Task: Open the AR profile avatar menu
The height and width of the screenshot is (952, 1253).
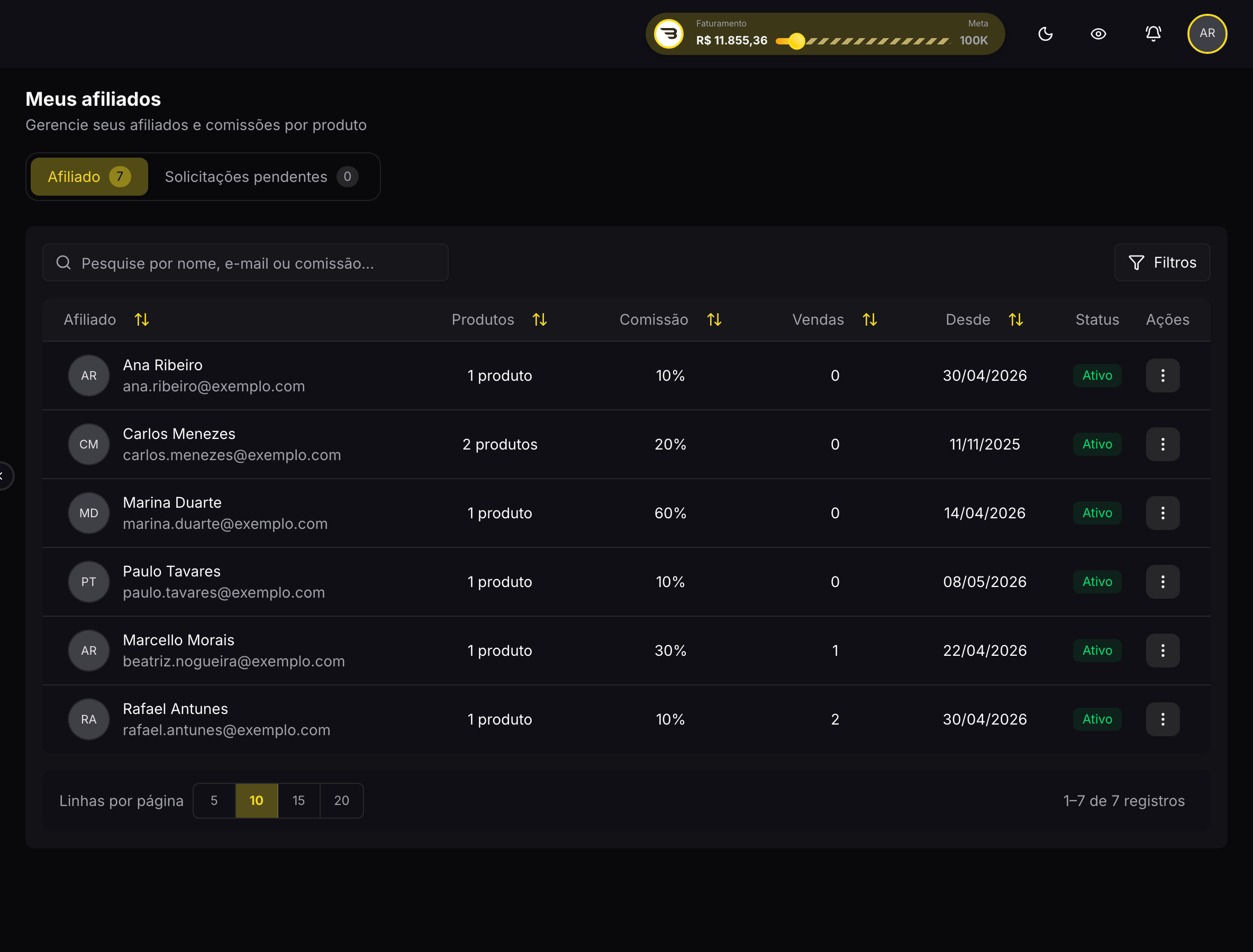Action: tap(1207, 34)
